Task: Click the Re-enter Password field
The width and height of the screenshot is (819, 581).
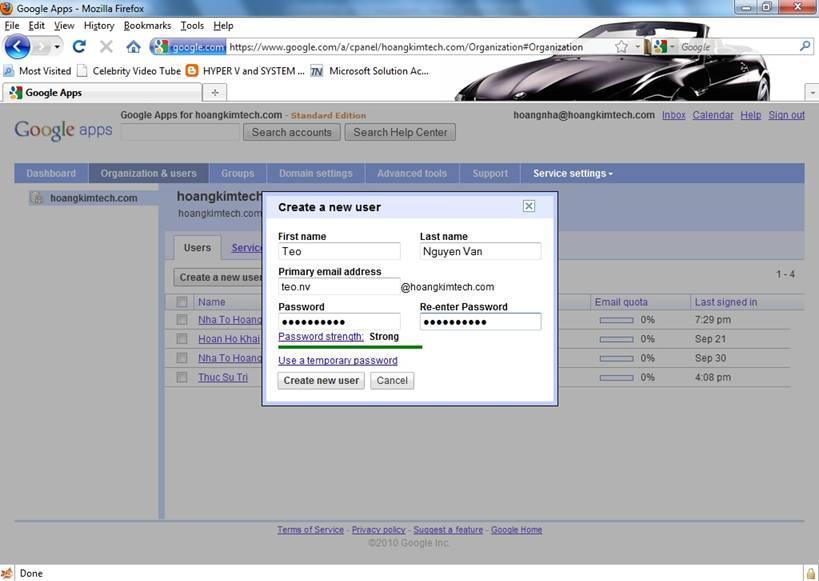Action: click(x=481, y=322)
